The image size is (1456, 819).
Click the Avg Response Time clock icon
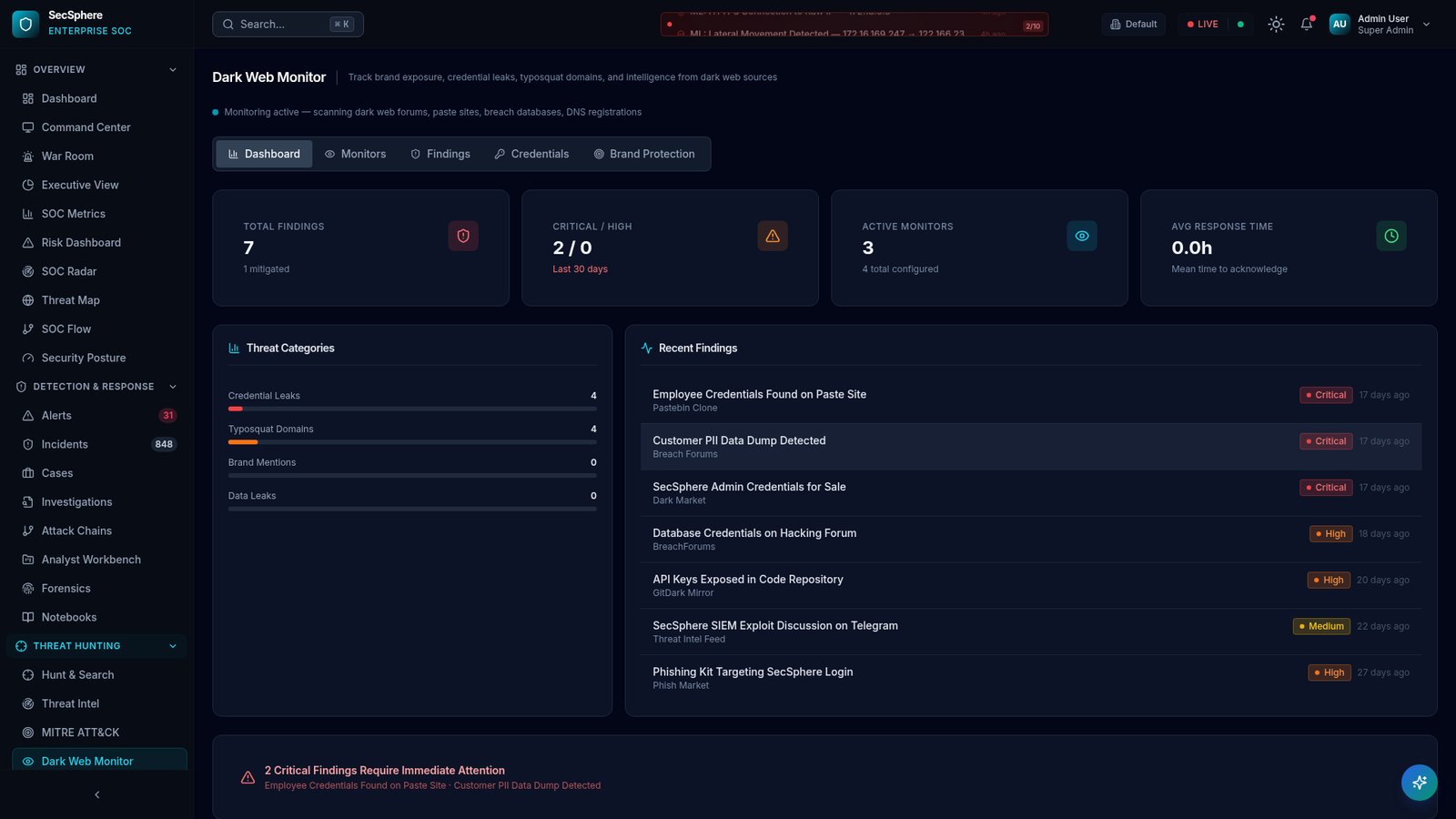1391,236
